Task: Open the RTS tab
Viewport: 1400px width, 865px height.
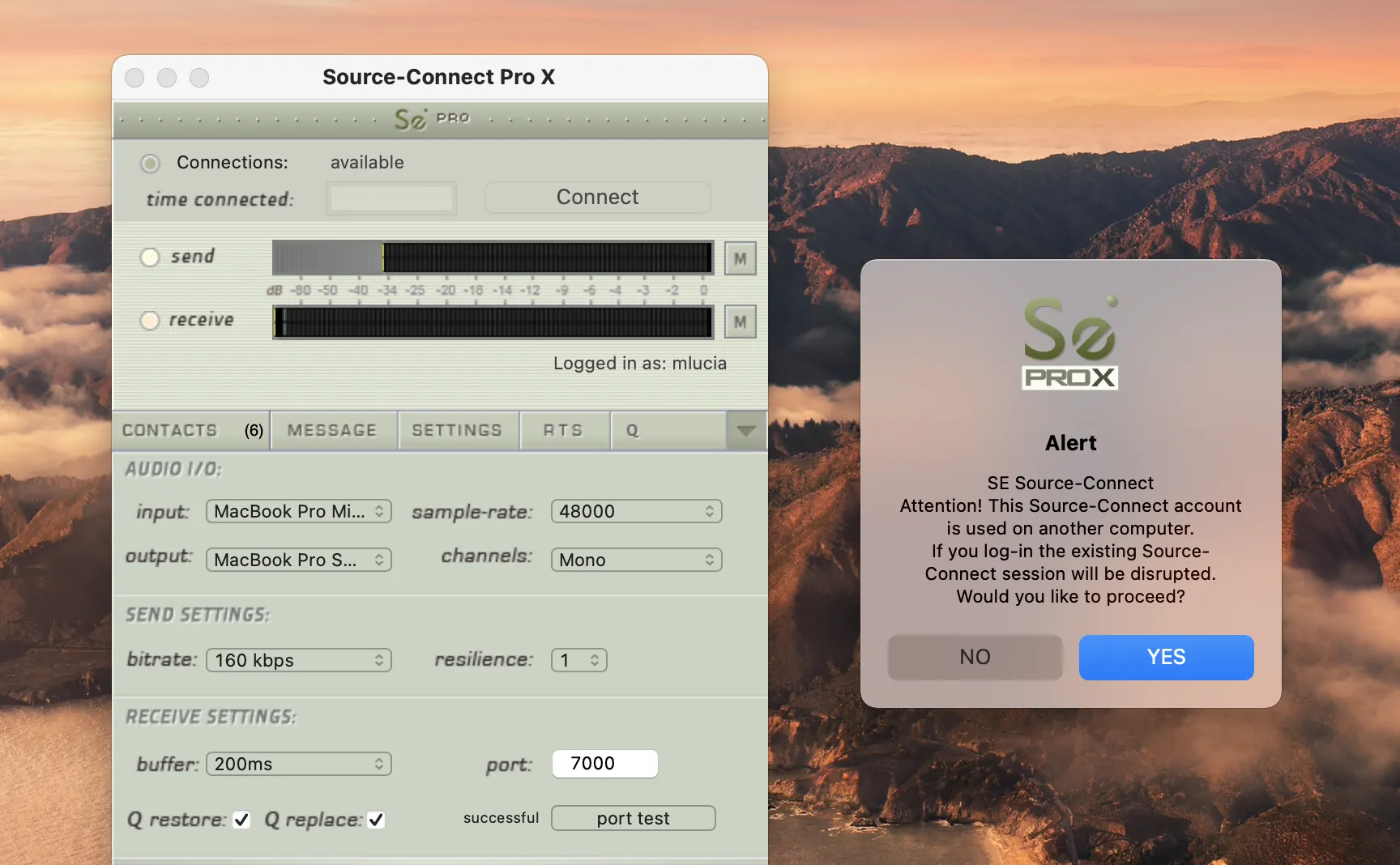Action: point(564,430)
